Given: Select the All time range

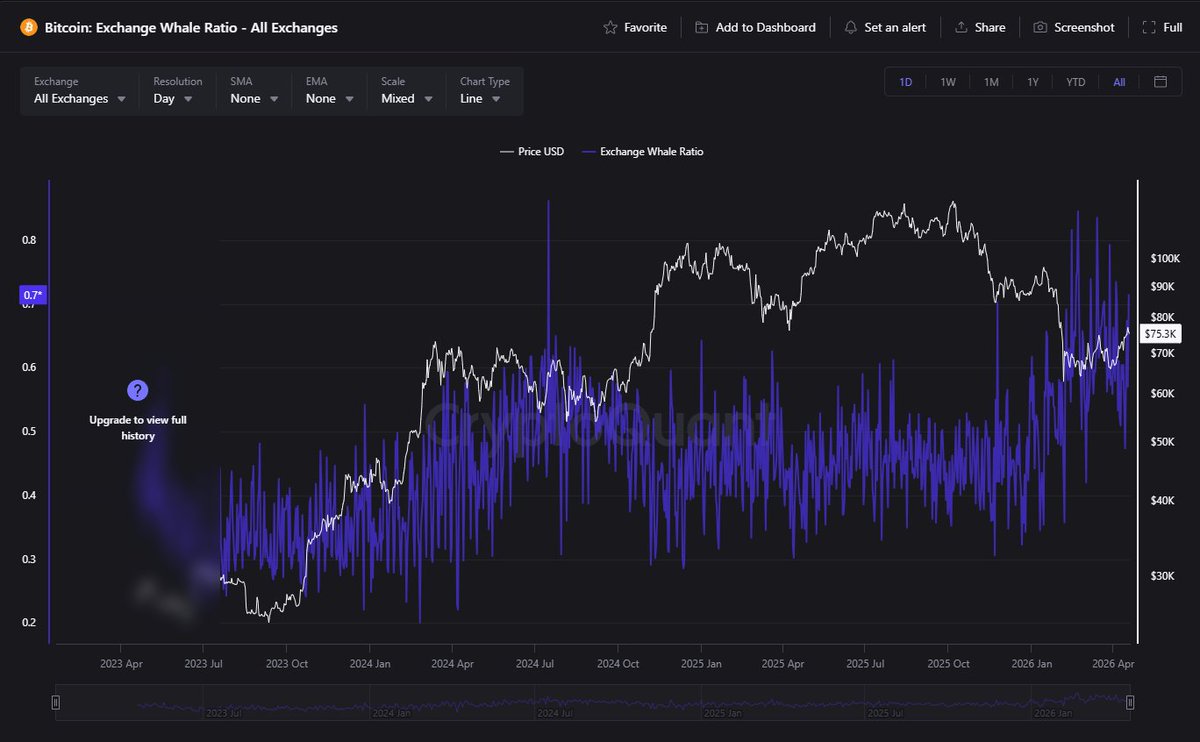Looking at the screenshot, I should tap(1119, 82).
